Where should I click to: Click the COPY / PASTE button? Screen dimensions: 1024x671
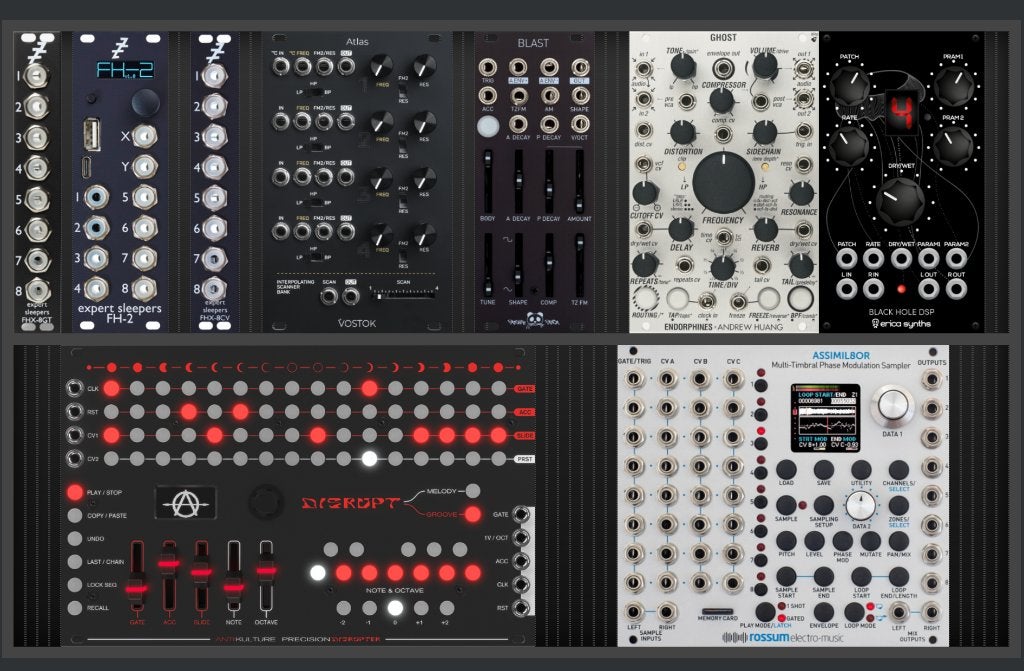[x=75, y=516]
